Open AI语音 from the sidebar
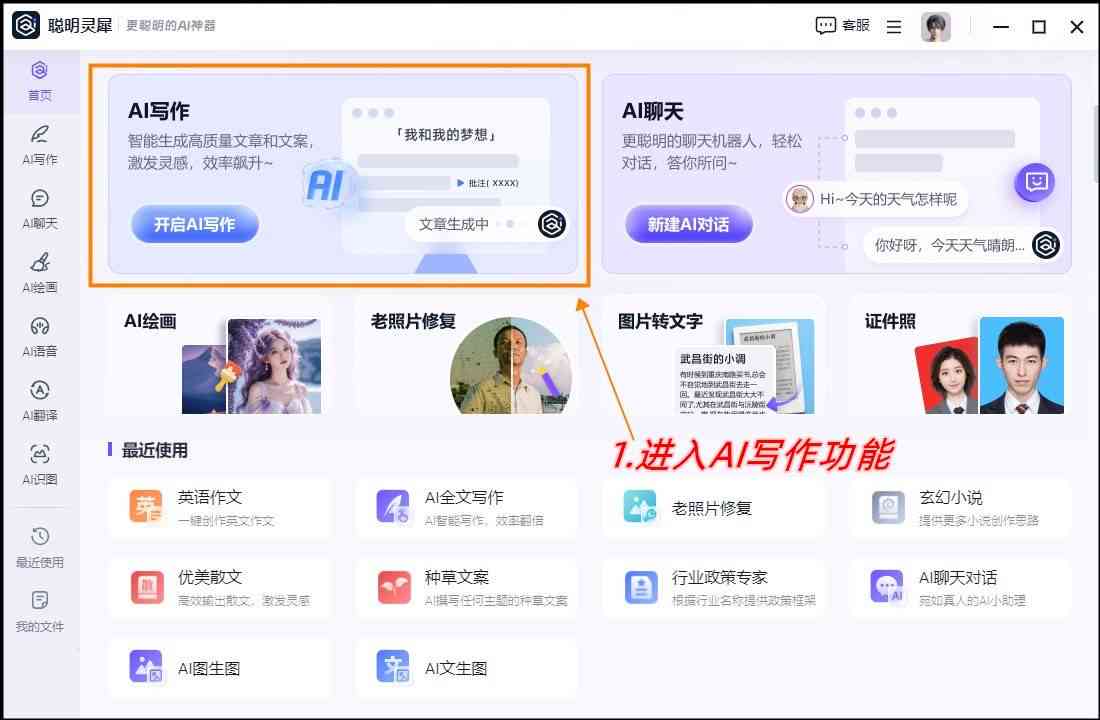Image resolution: width=1100 pixels, height=720 pixels. coord(39,336)
